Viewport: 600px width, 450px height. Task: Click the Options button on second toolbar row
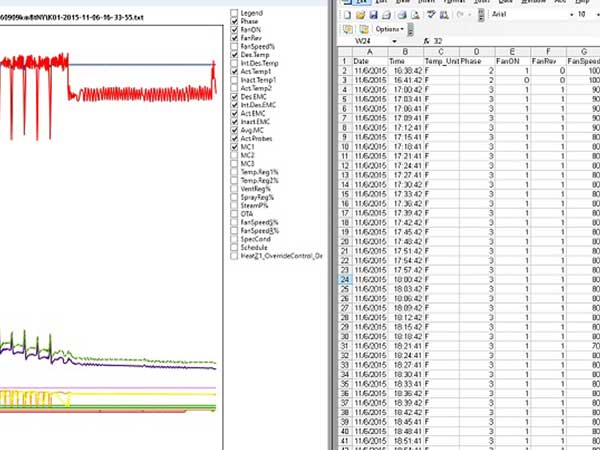[x=389, y=29]
